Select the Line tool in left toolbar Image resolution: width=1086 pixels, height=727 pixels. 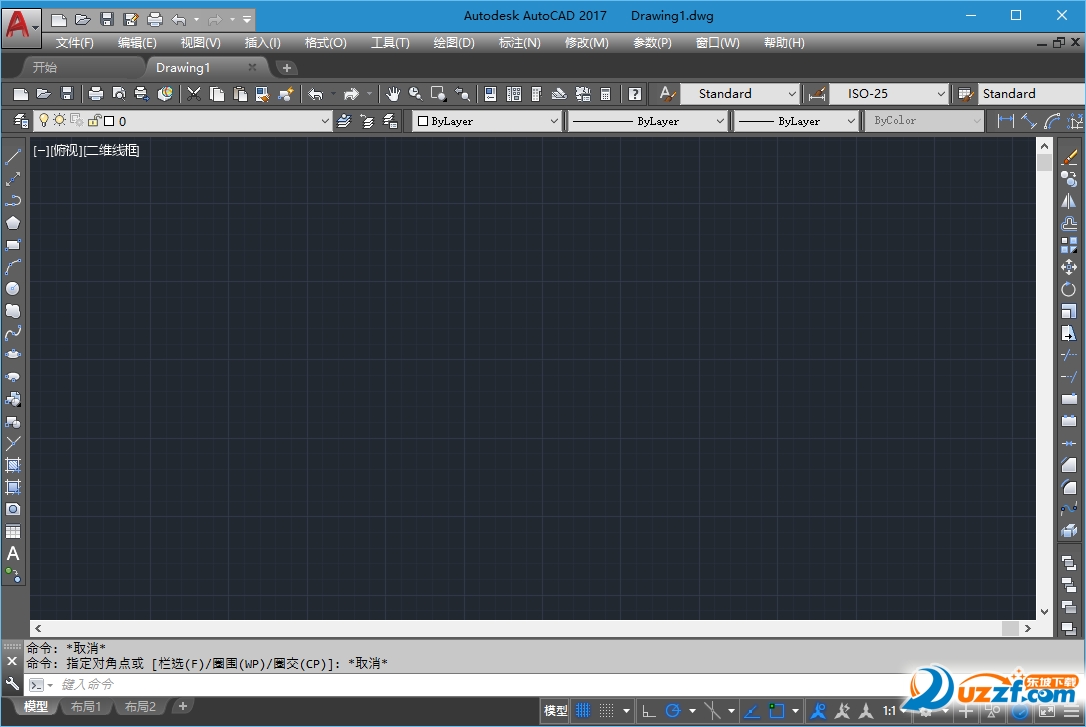13,157
